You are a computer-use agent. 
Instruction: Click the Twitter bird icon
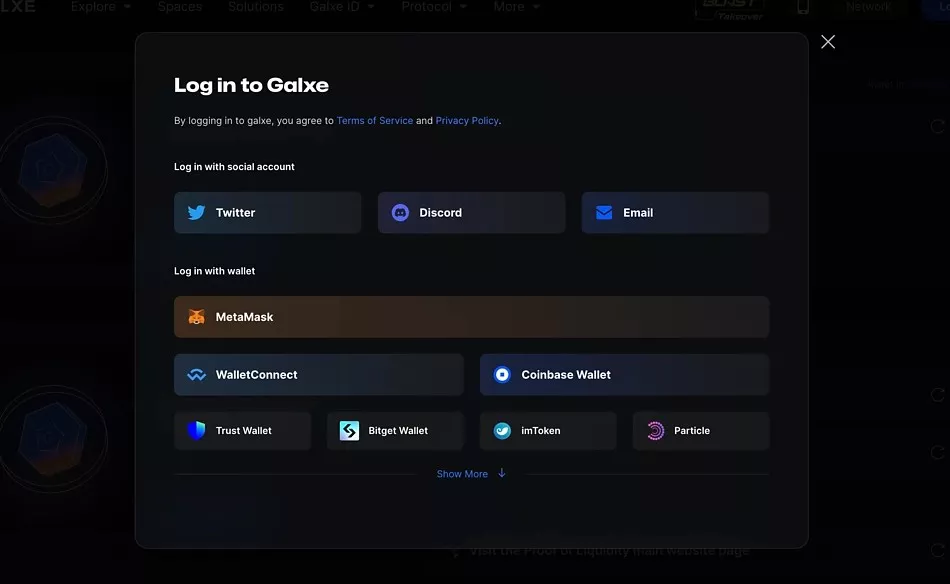point(196,212)
